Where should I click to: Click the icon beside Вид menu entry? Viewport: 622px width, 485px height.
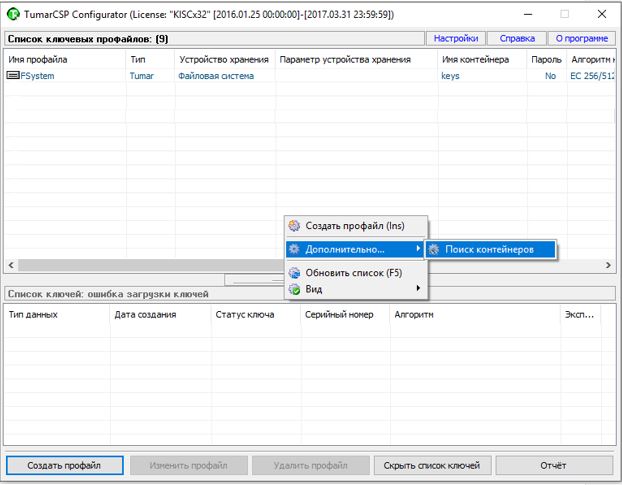point(294,290)
